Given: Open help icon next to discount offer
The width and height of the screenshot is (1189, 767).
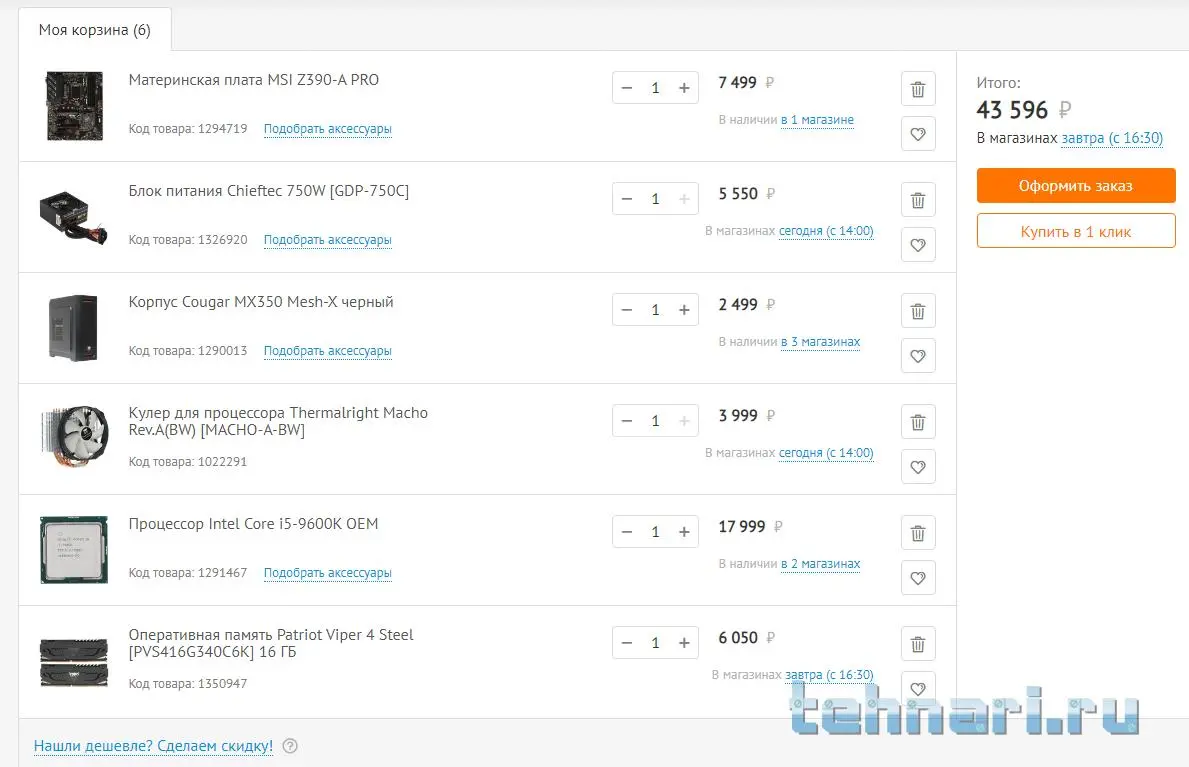Looking at the screenshot, I should pyautogui.click(x=290, y=747).
